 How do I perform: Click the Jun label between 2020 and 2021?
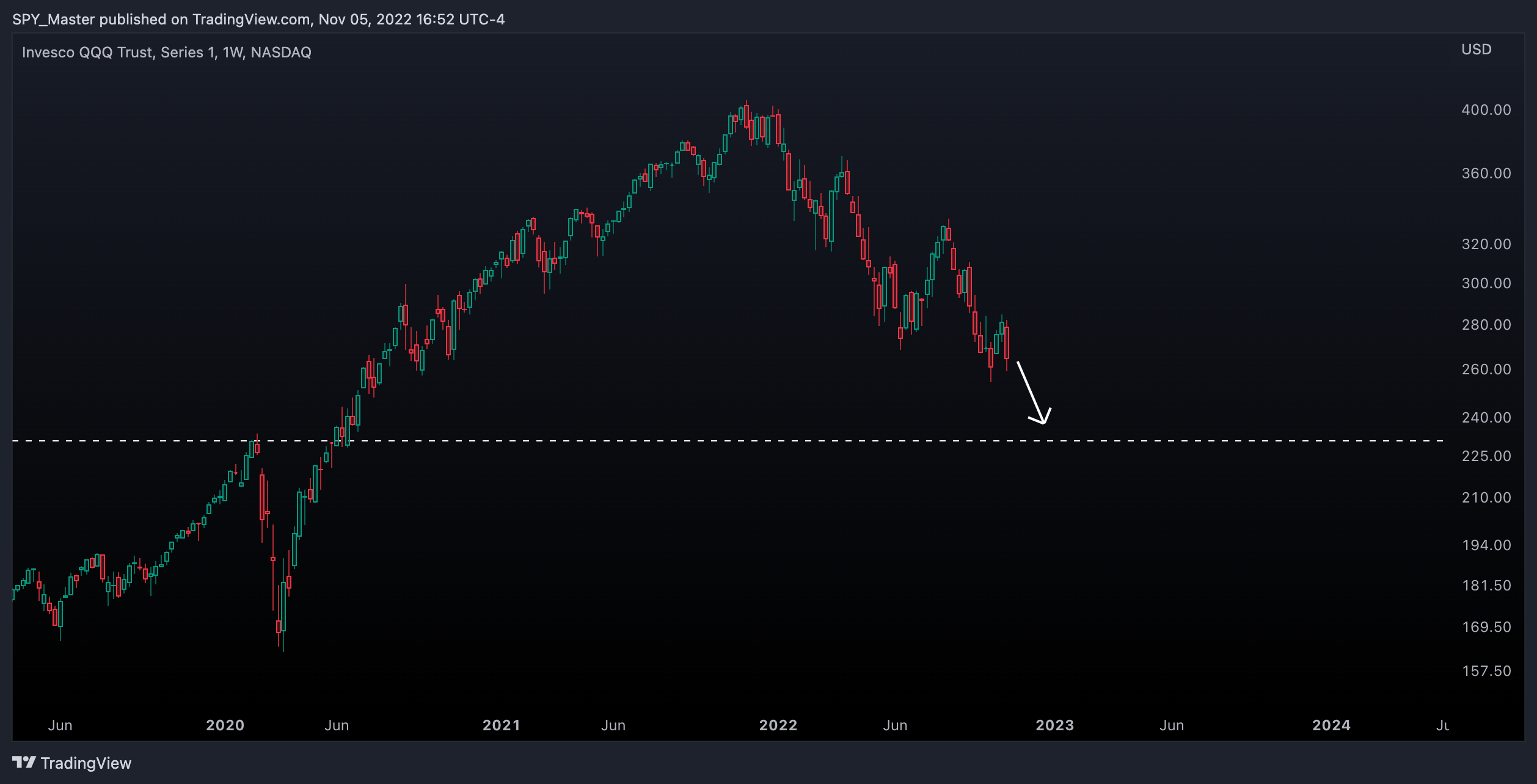click(x=337, y=725)
